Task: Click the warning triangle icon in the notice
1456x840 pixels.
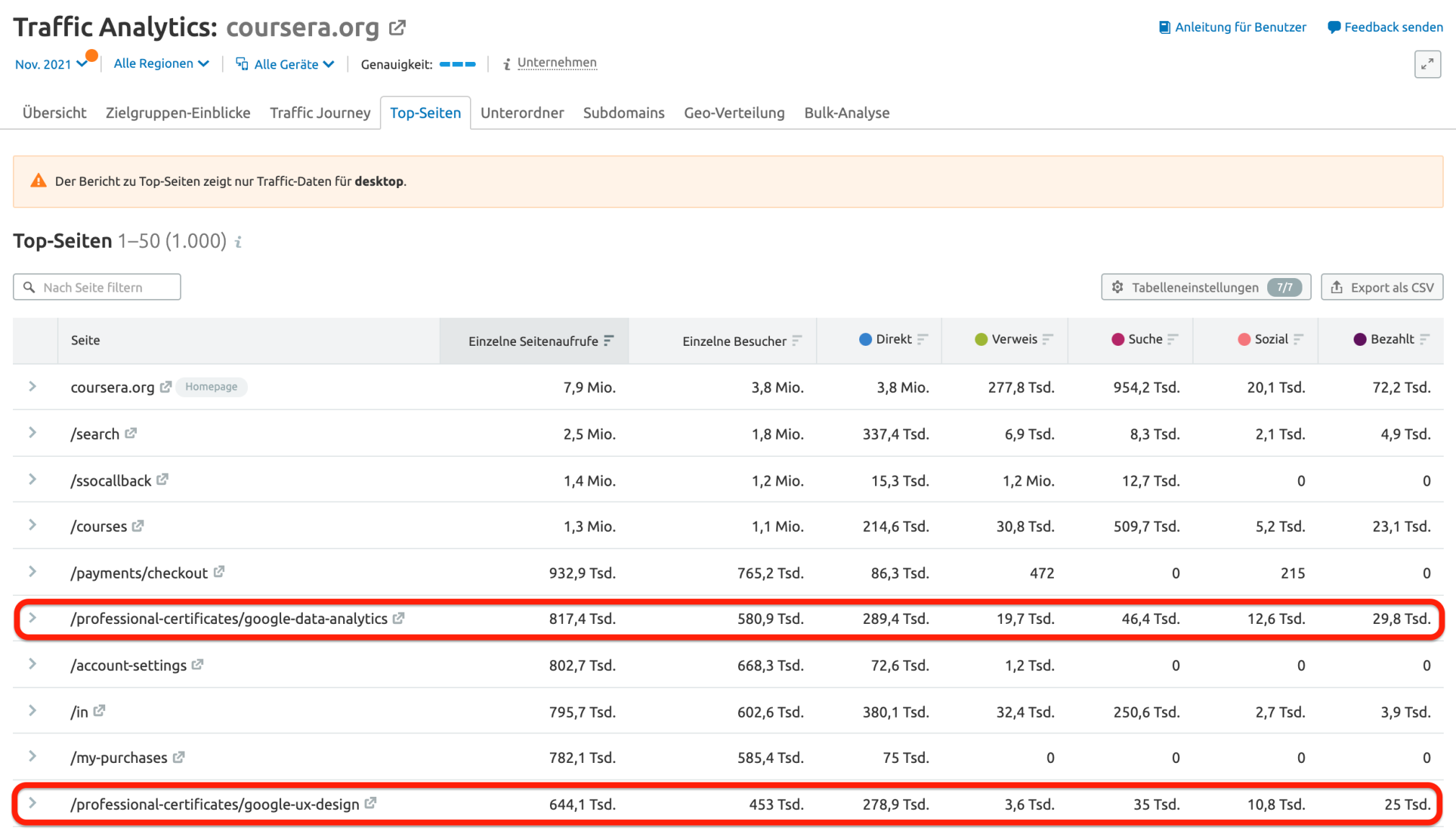Action: [x=38, y=181]
